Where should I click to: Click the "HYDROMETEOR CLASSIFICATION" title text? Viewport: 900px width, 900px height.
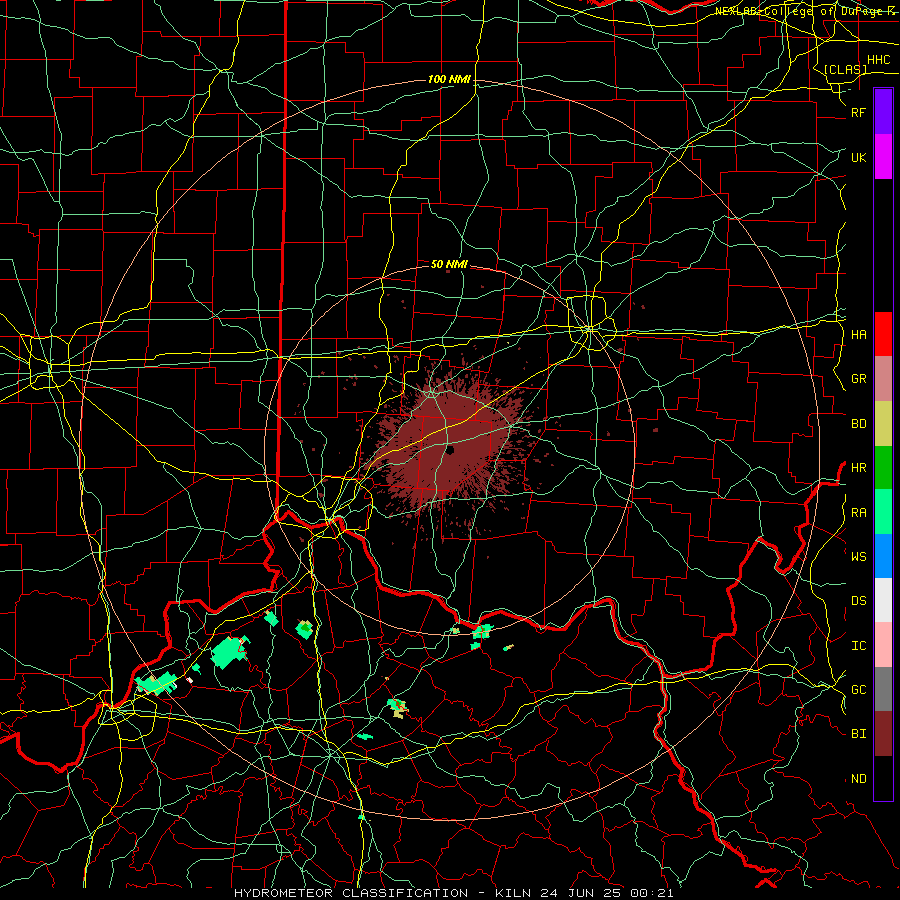click(x=351, y=893)
